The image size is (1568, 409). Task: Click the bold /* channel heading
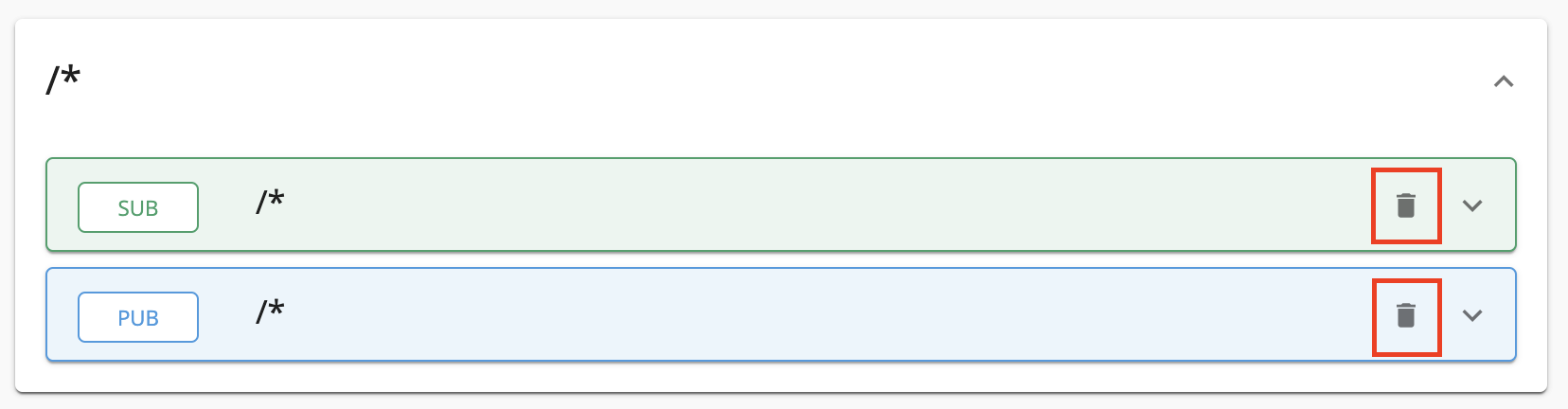[63, 79]
